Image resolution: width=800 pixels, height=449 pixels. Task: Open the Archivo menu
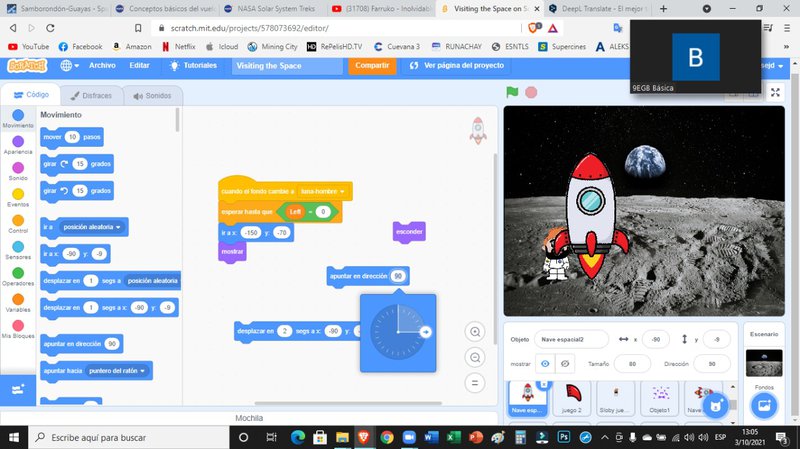tap(102, 65)
